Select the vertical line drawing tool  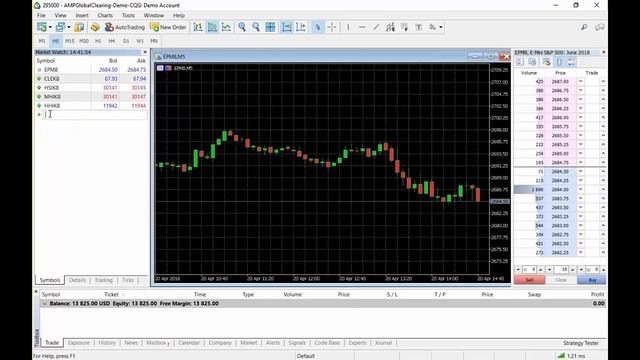point(348,27)
